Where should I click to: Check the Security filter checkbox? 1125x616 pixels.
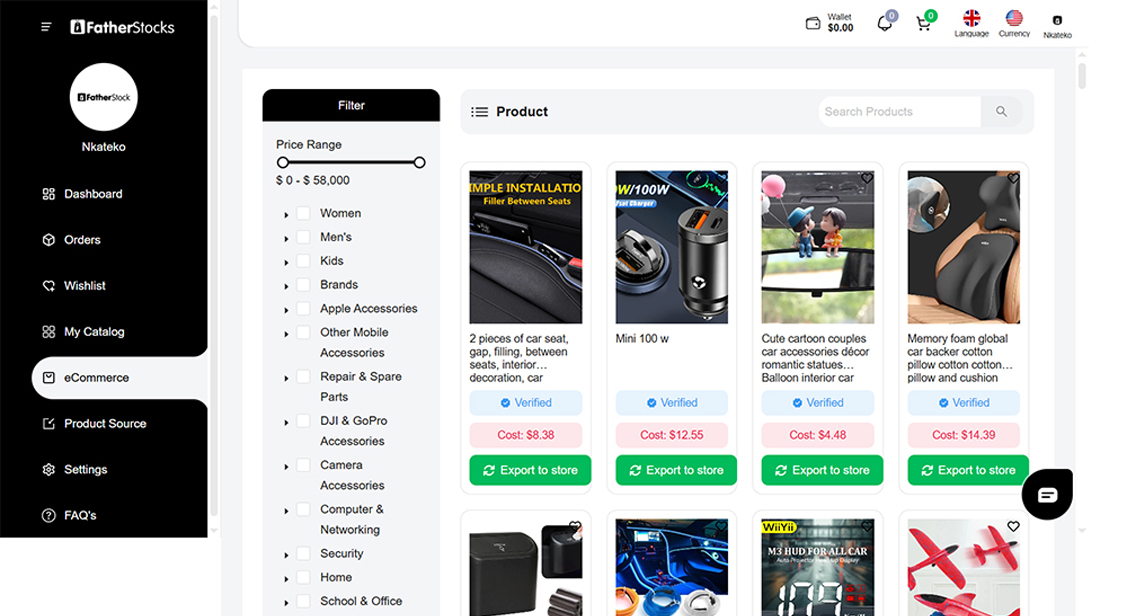[x=303, y=554]
